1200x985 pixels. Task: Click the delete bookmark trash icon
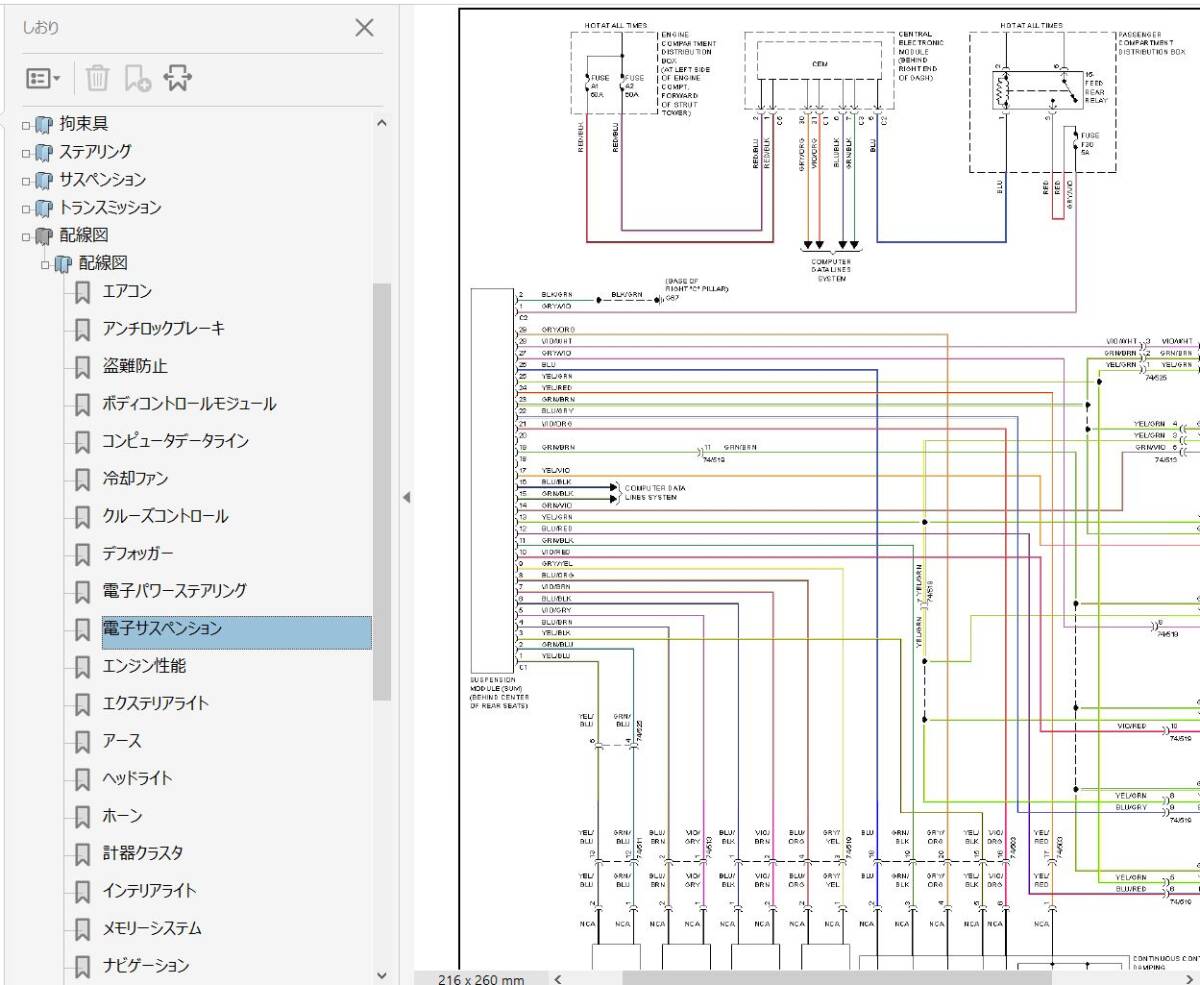[97, 78]
